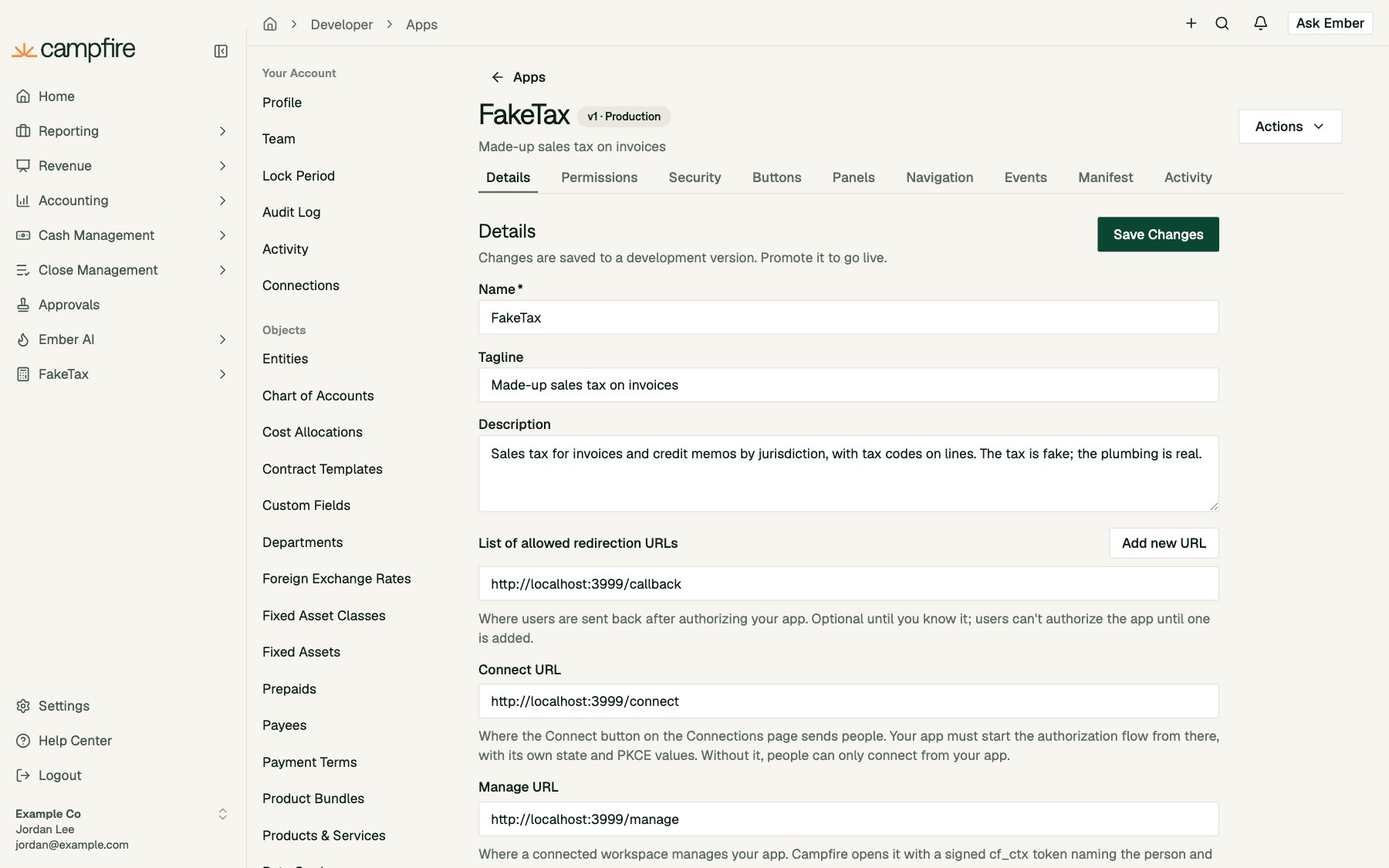Click the campfire logo

[74, 49]
